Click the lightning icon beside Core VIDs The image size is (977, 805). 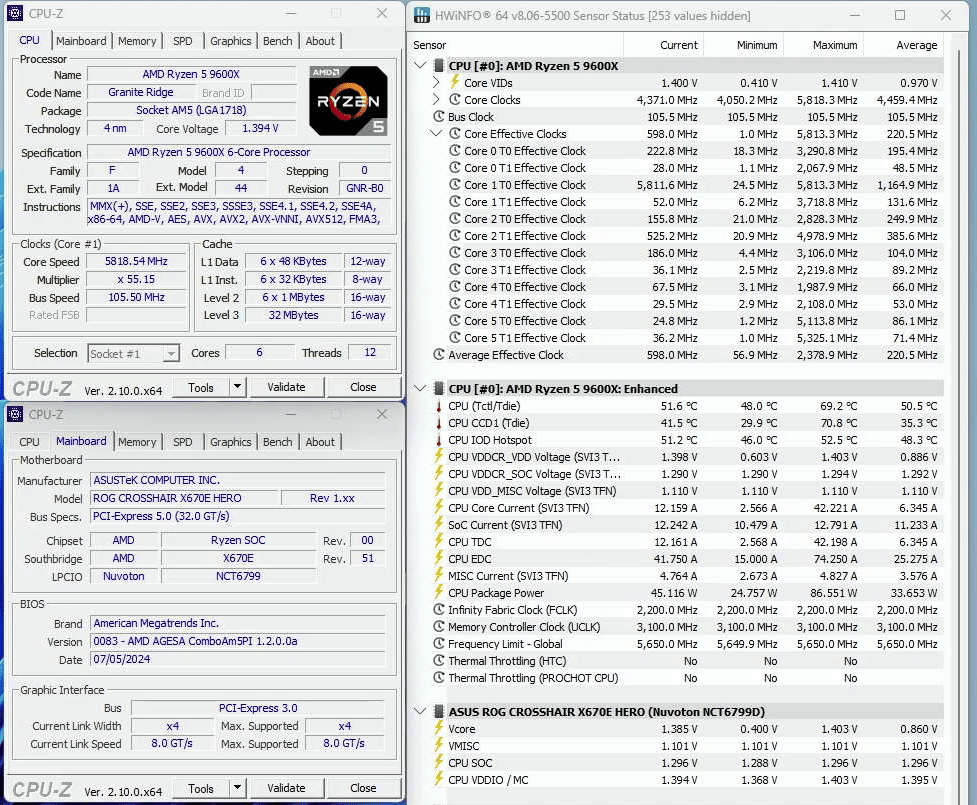point(455,82)
